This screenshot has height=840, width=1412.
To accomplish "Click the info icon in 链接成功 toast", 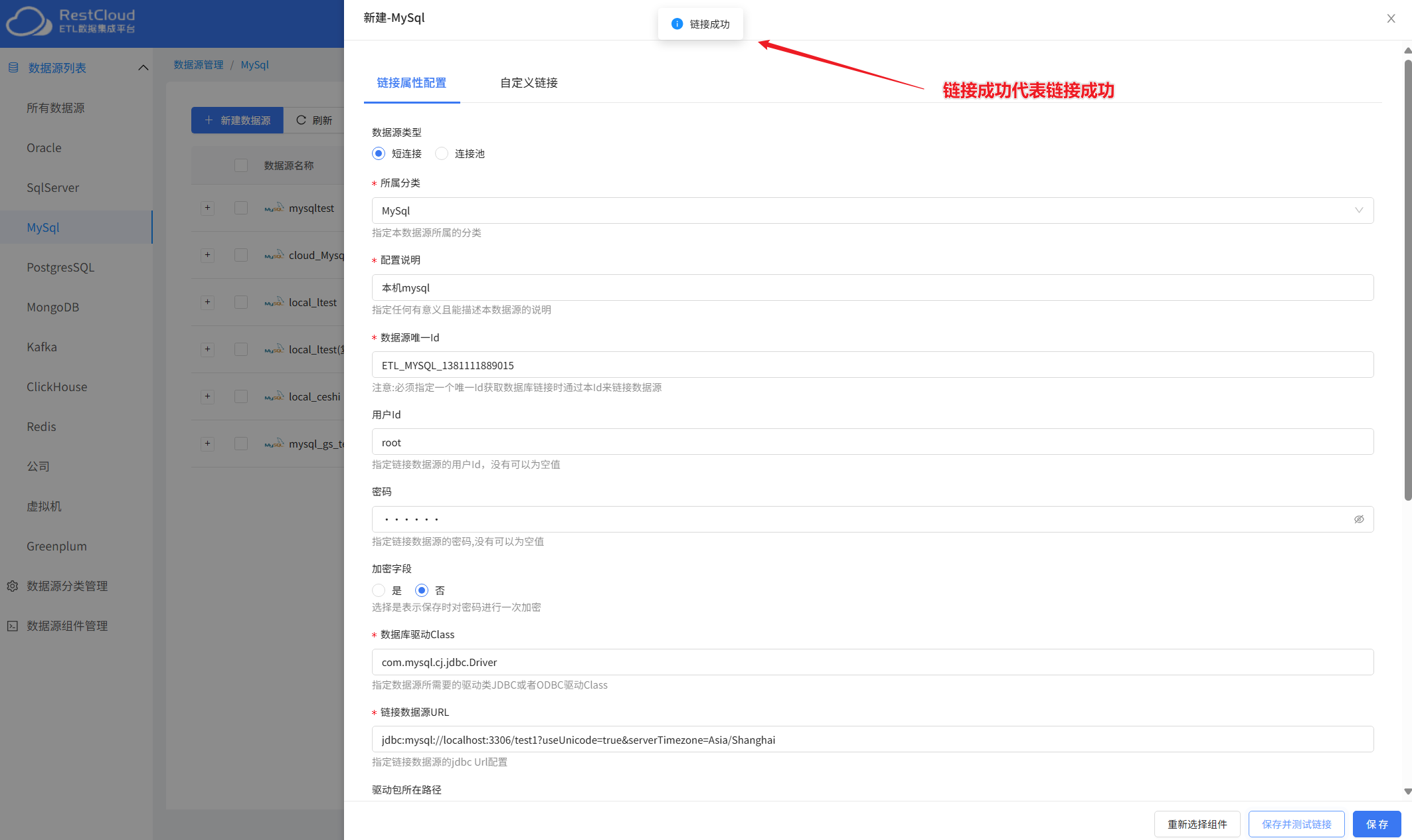I will coord(677,24).
